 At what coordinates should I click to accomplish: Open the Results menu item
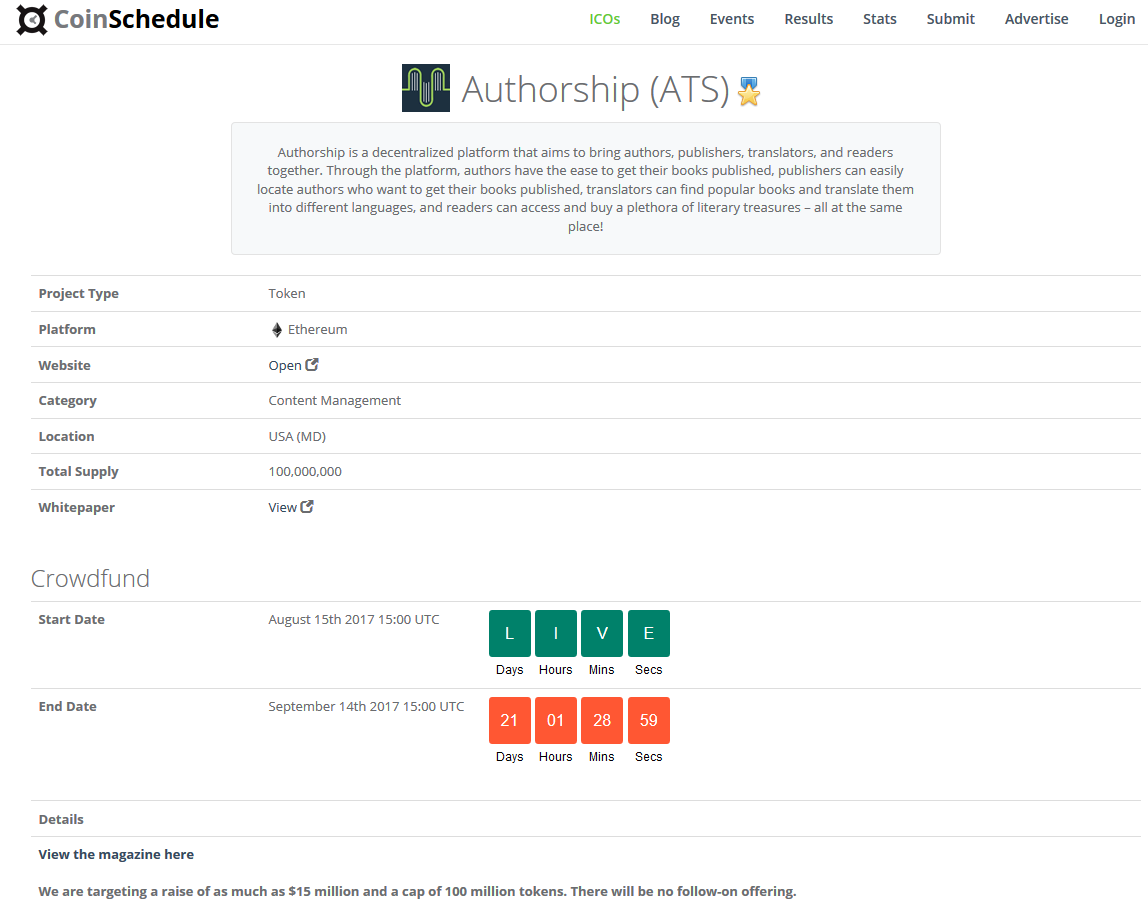[808, 19]
